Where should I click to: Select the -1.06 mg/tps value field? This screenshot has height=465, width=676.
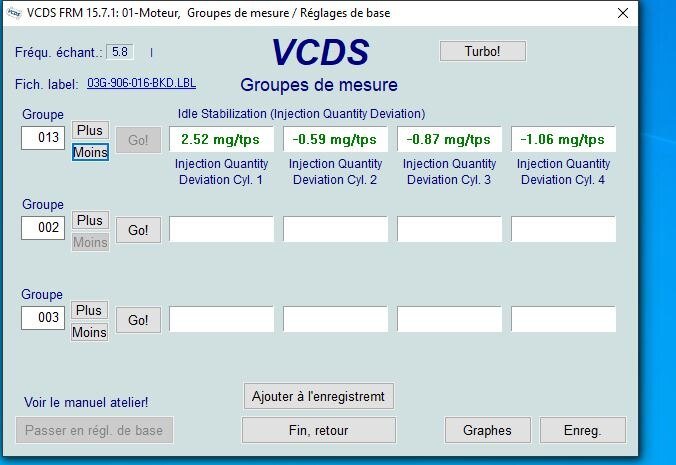[563, 139]
